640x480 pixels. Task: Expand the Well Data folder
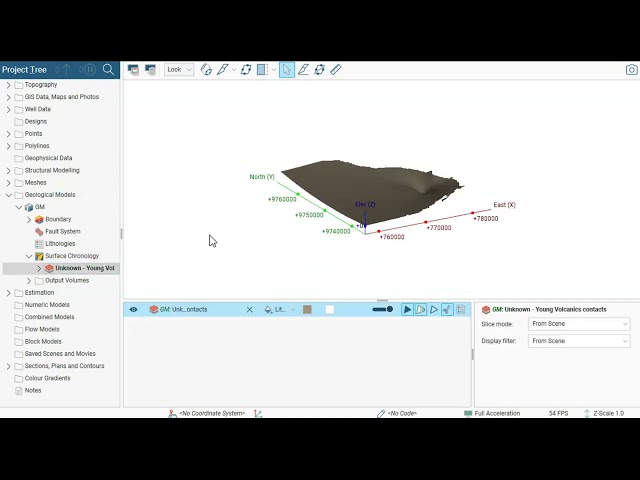coord(9,109)
